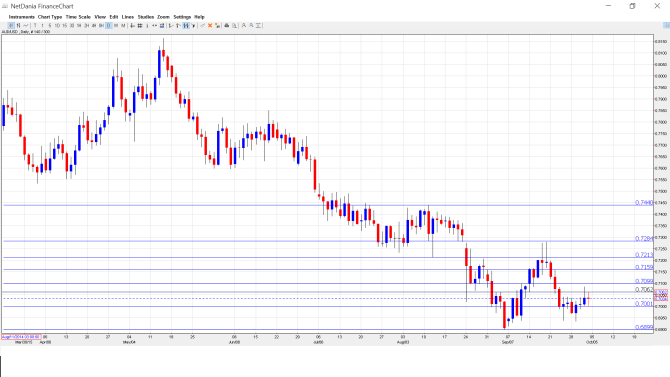Click the horizontal double-arrow toolbar icon
Viewport: 670px width, 377px height.
(154, 26)
